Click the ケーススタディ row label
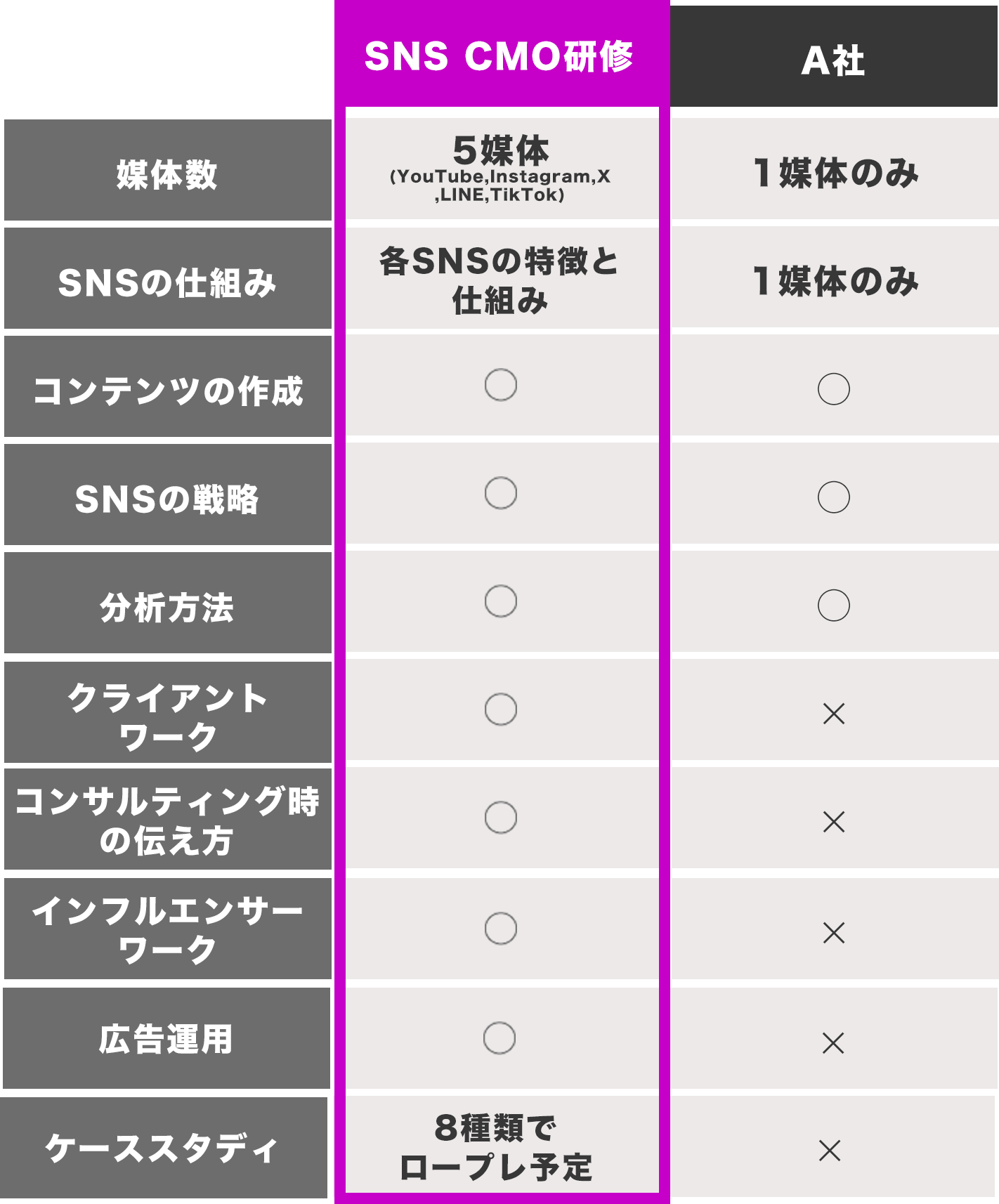This screenshot has height=1204, width=999. [163, 1149]
